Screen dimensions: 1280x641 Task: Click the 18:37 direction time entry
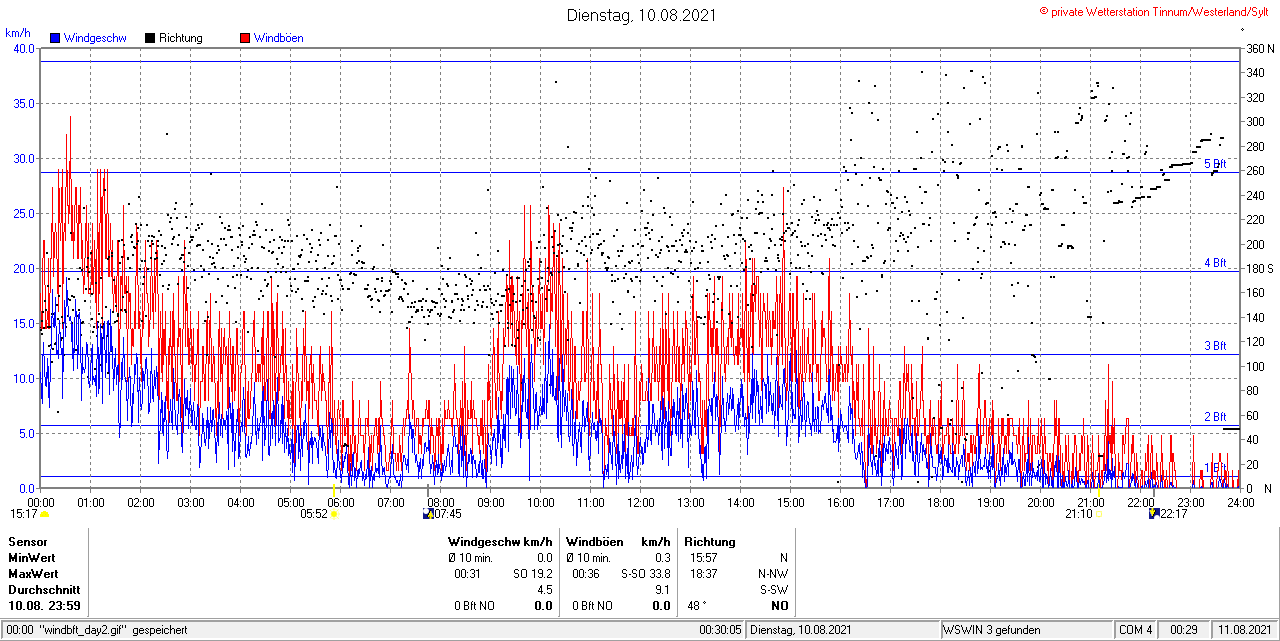(x=704, y=573)
